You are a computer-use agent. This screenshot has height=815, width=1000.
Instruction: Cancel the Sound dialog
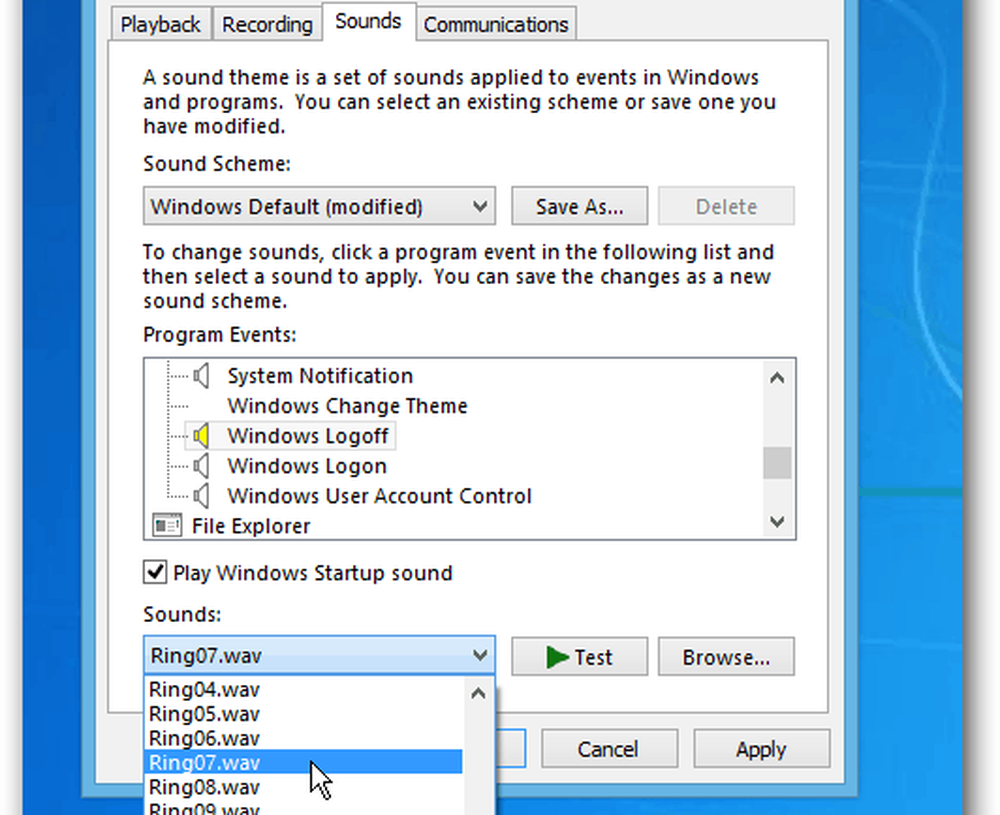click(610, 749)
